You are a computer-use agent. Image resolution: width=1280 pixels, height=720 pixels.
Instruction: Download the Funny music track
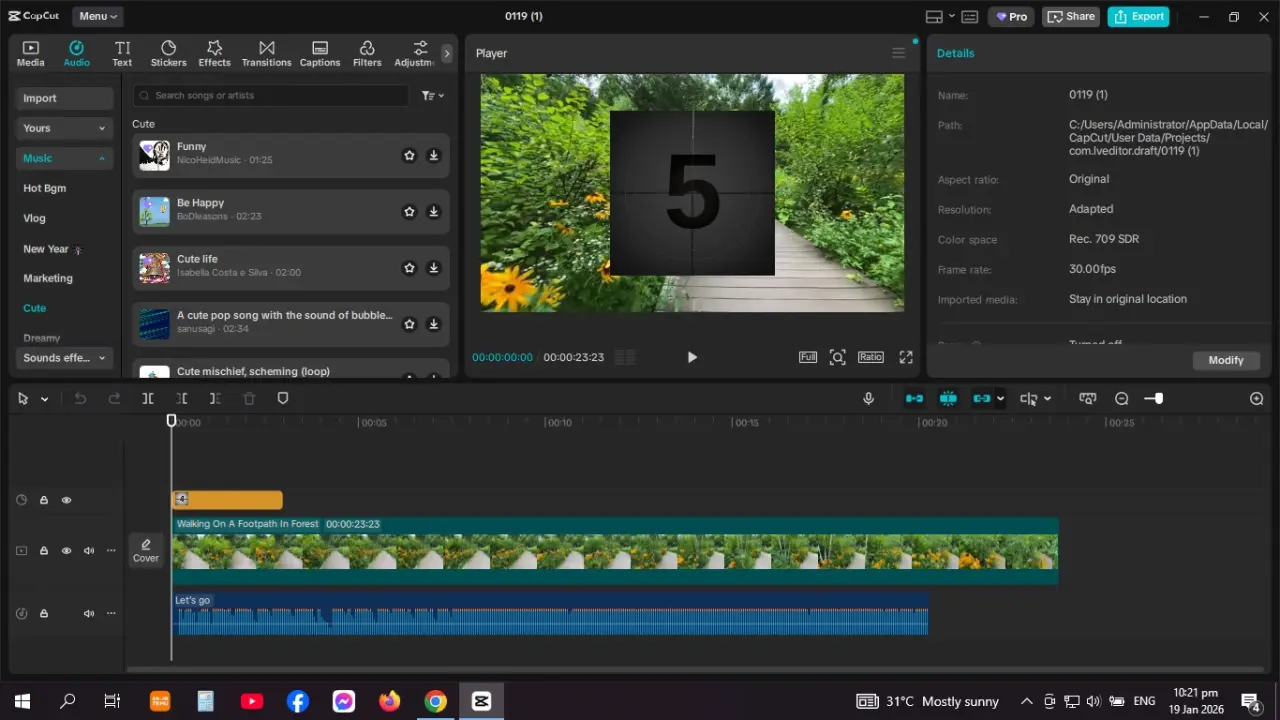click(x=433, y=155)
